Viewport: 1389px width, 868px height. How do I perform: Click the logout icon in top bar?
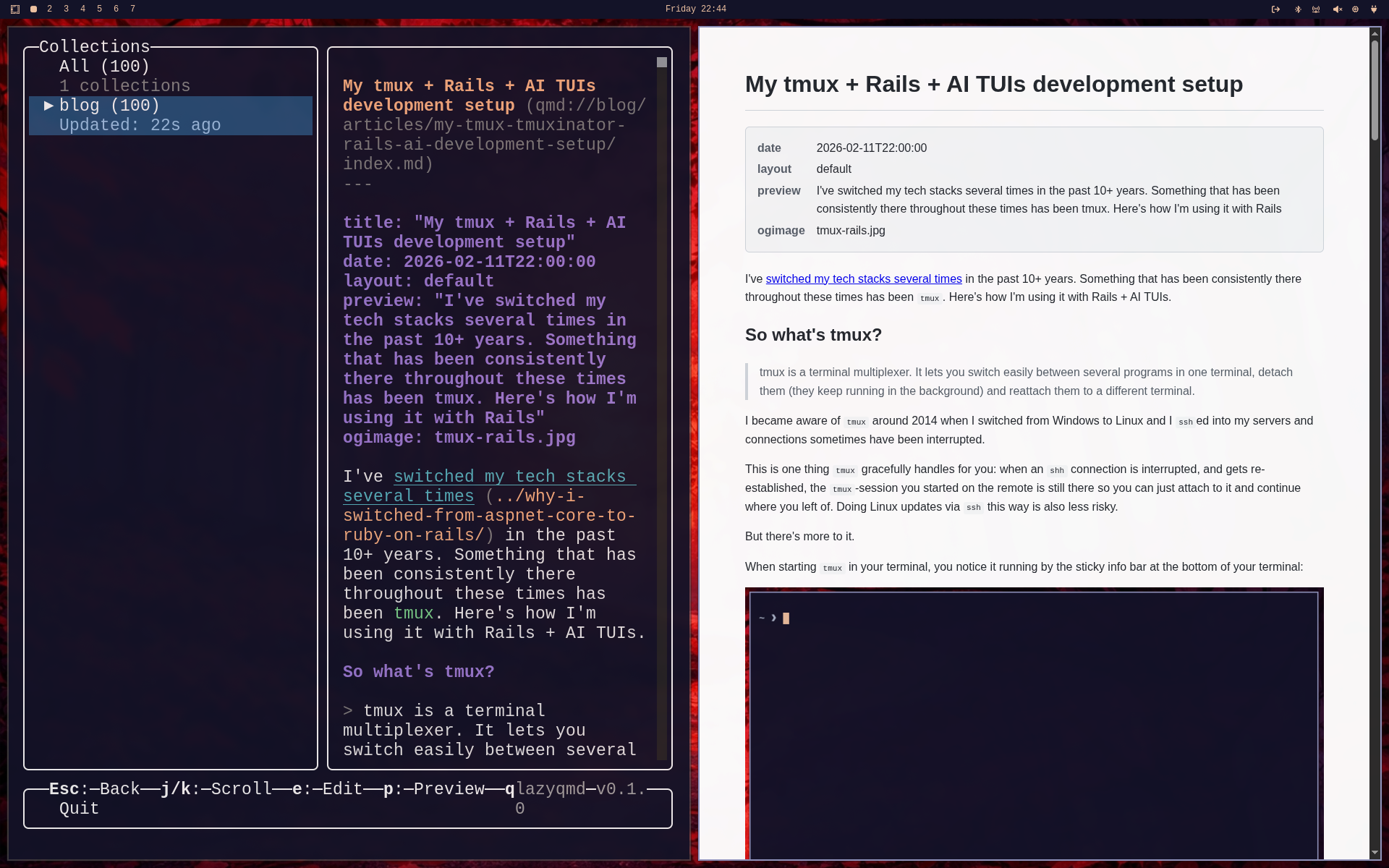(1275, 9)
